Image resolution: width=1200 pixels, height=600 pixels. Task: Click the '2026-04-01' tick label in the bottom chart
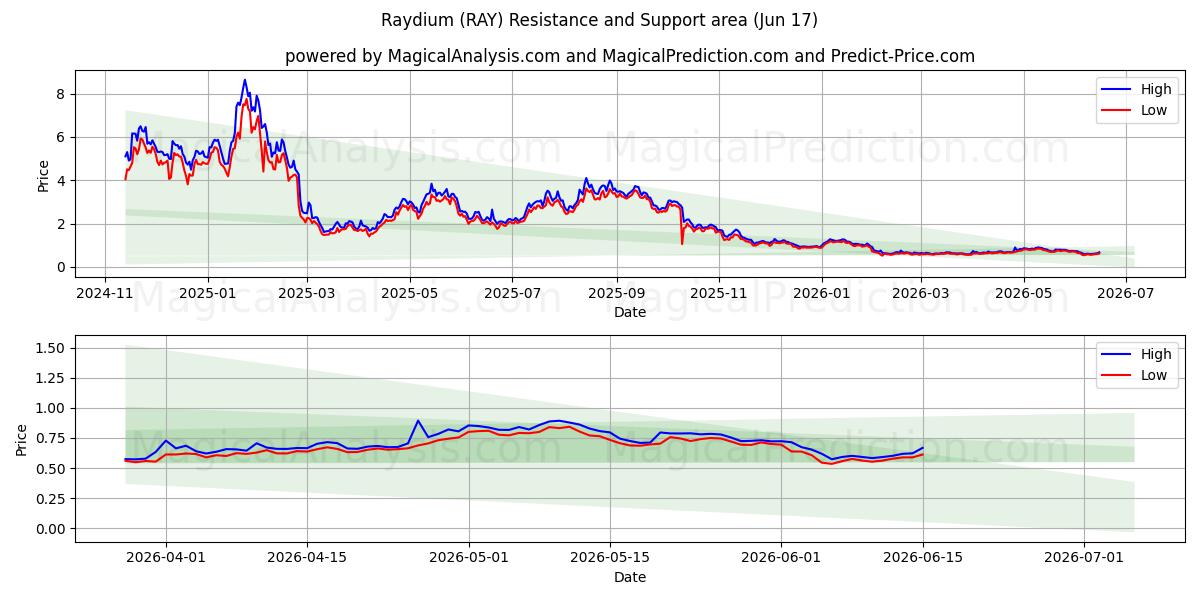[x=166, y=559]
